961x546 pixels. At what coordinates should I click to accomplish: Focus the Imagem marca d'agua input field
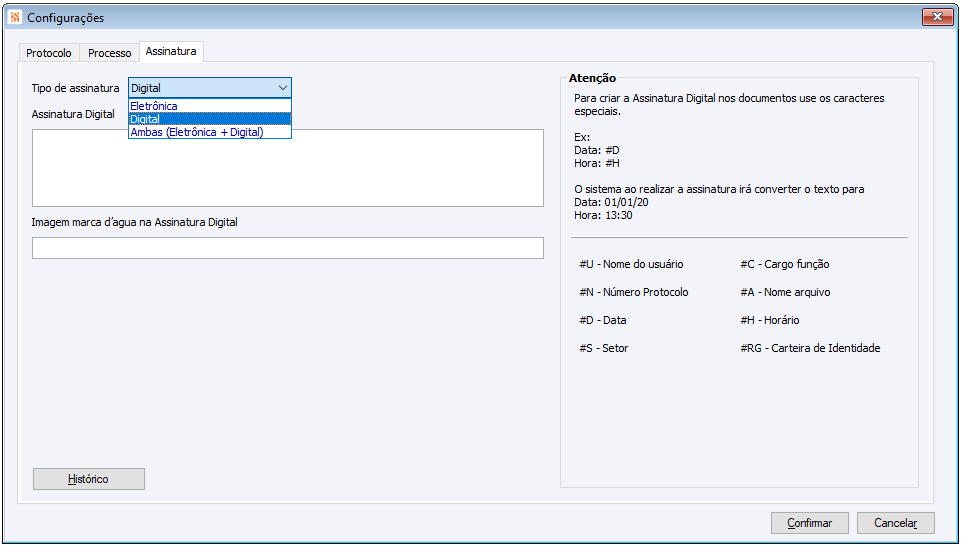click(x=287, y=248)
